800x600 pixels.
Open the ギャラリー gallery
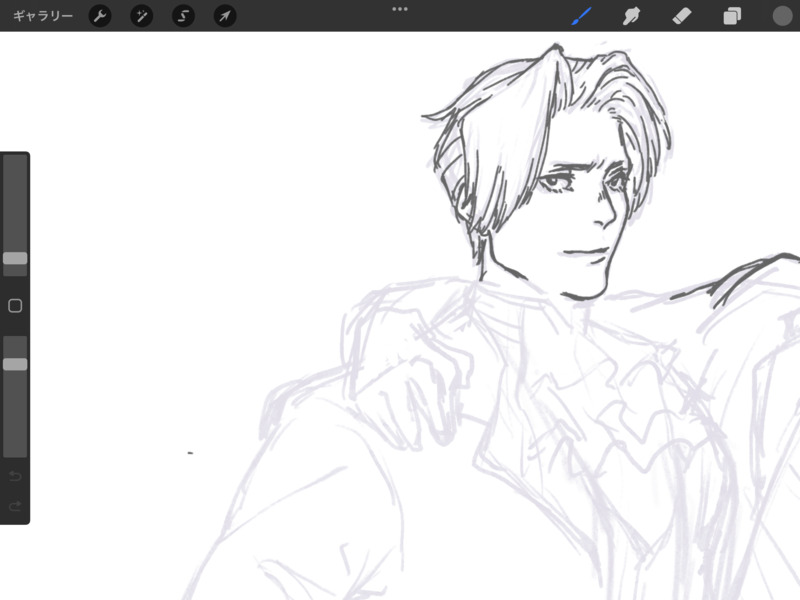click(43, 16)
